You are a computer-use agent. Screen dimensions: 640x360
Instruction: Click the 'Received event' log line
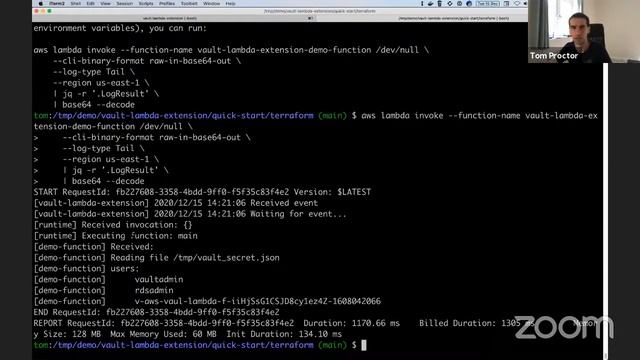pyautogui.click(x=176, y=203)
